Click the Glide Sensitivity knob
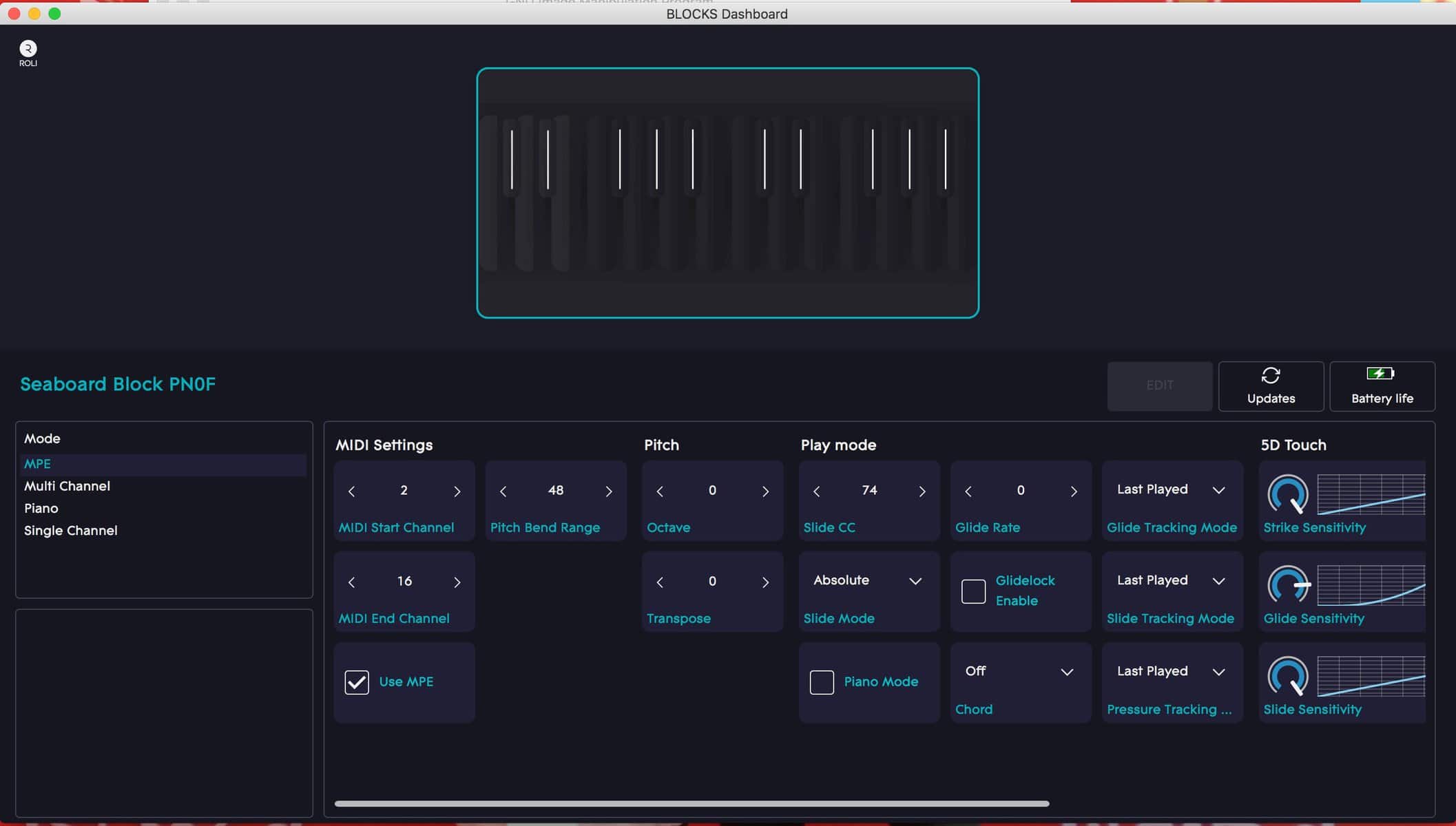 (x=1287, y=585)
